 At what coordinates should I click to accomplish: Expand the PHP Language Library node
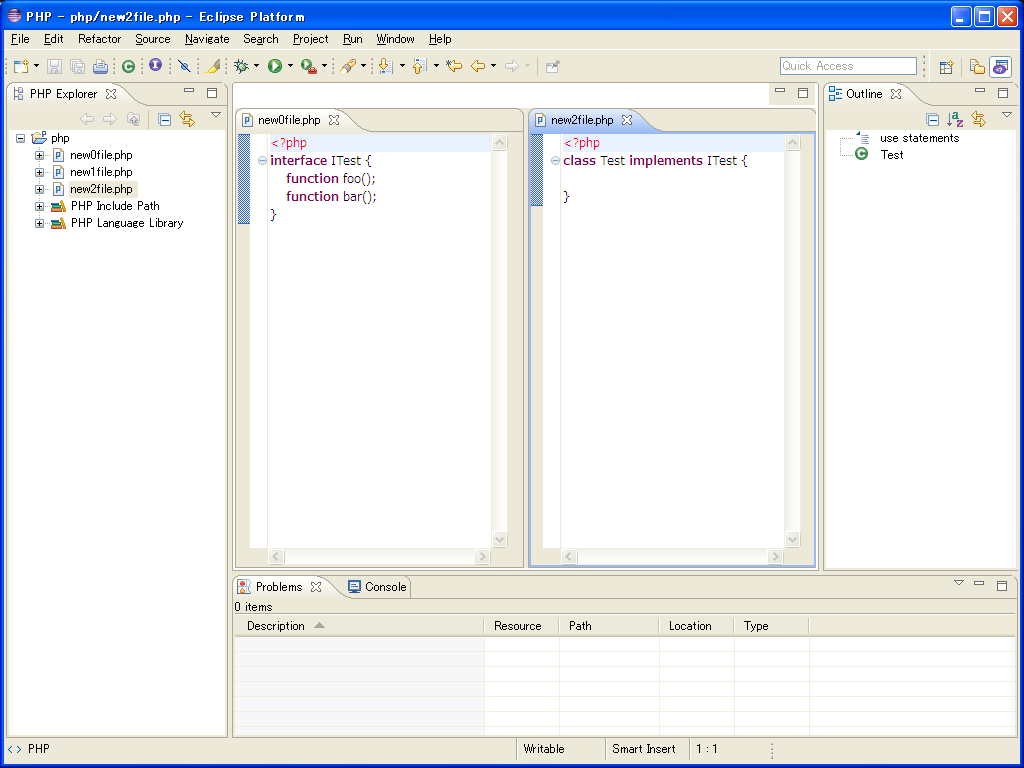39,223
